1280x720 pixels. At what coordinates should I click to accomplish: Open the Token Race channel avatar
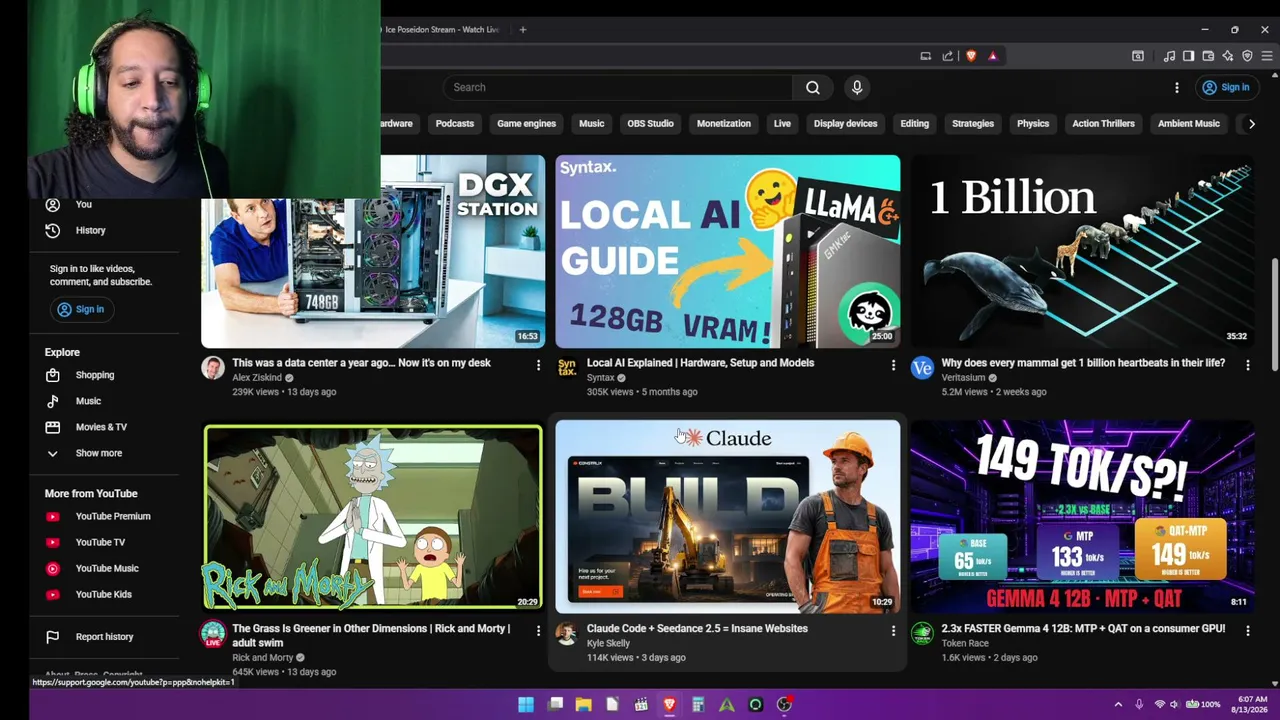pyautogui.click(x=922, y=634)
